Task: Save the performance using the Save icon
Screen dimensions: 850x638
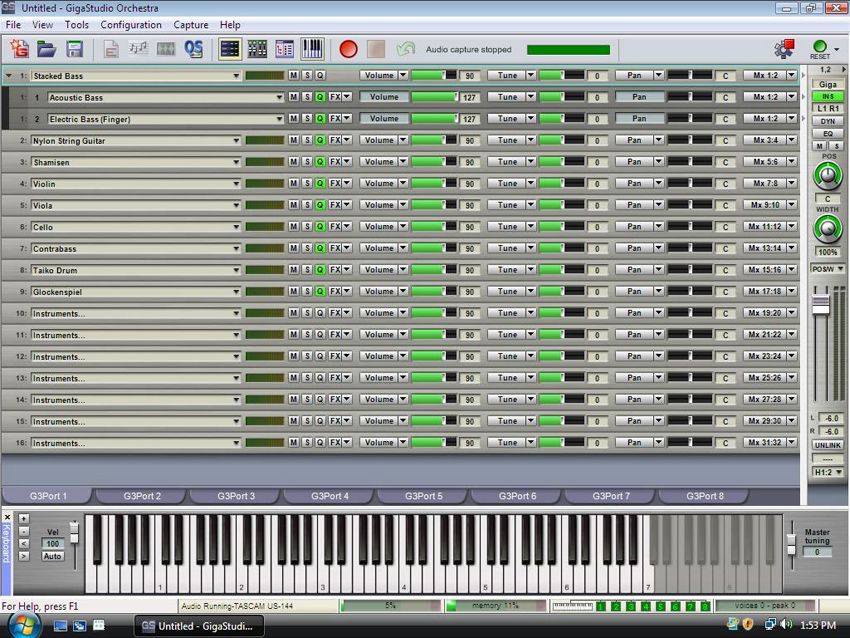Action: [x=76, y=48]
